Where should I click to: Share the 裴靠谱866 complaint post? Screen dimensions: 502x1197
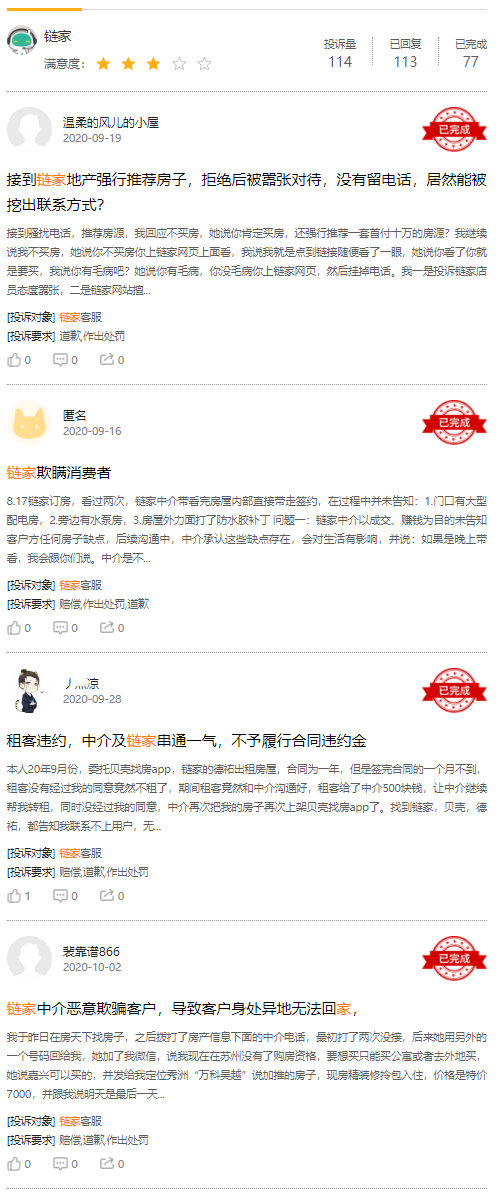pos(112,1163)
